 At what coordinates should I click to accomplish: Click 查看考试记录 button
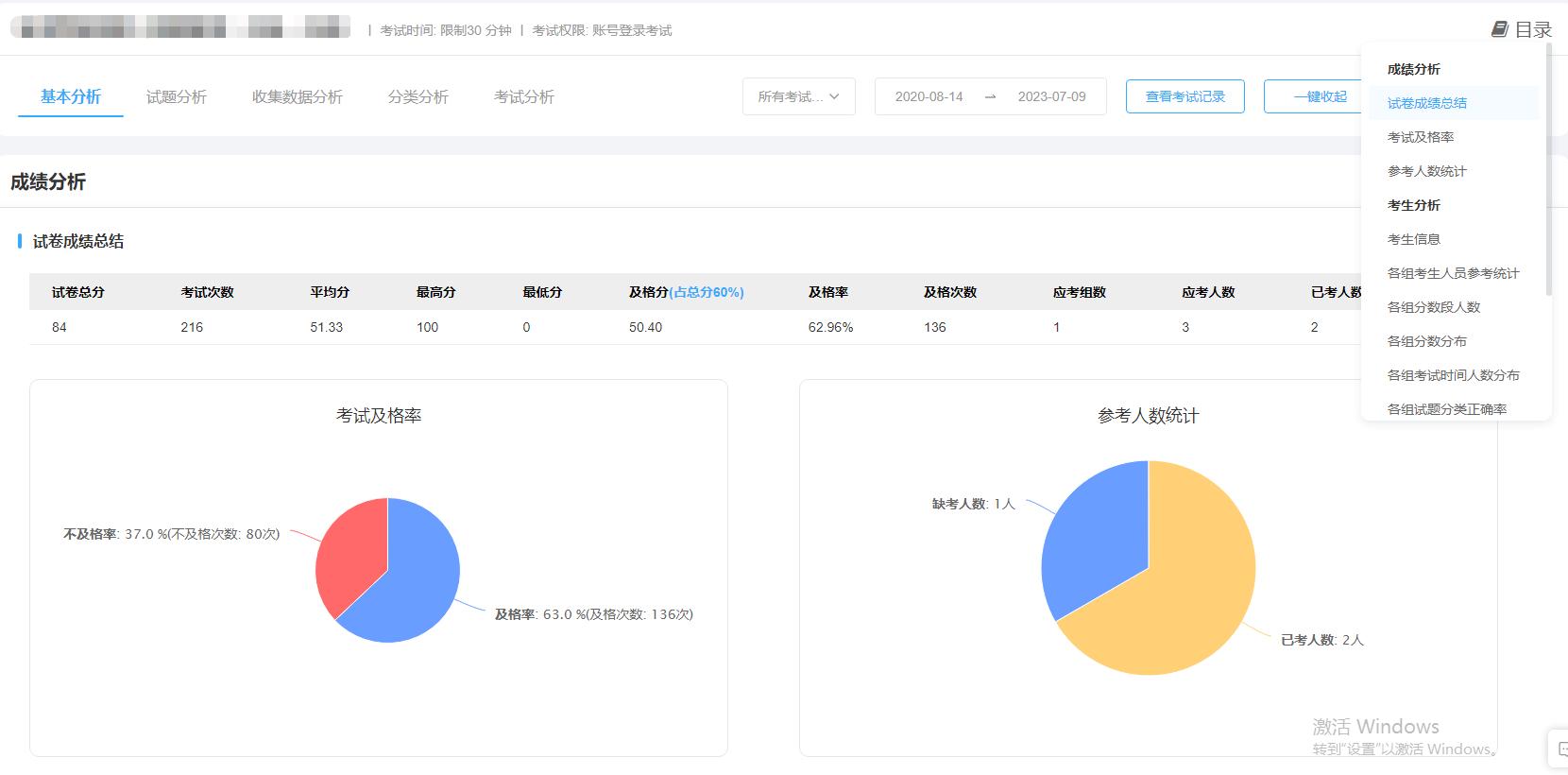[1185, 96]
